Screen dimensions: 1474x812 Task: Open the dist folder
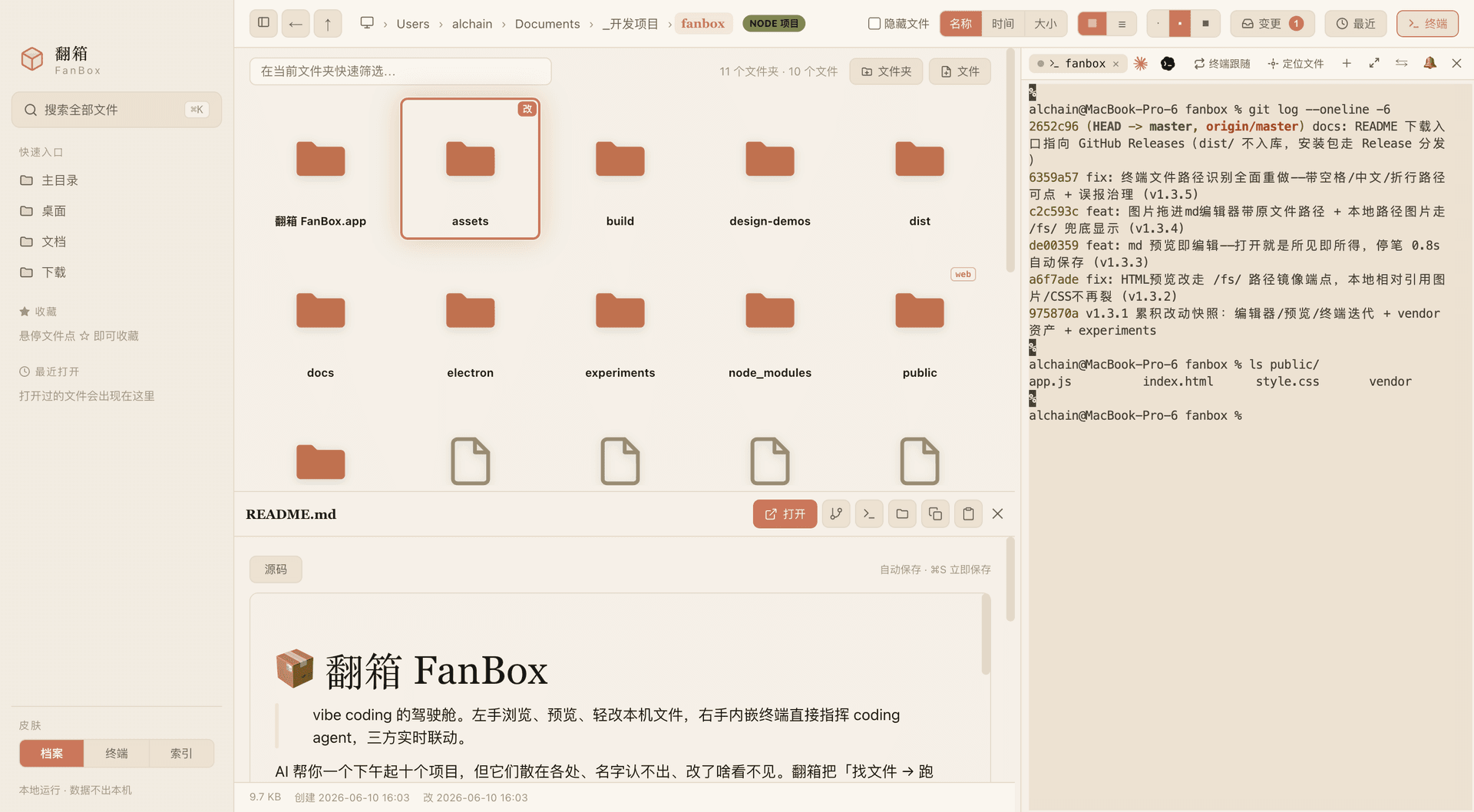[919, 169]
